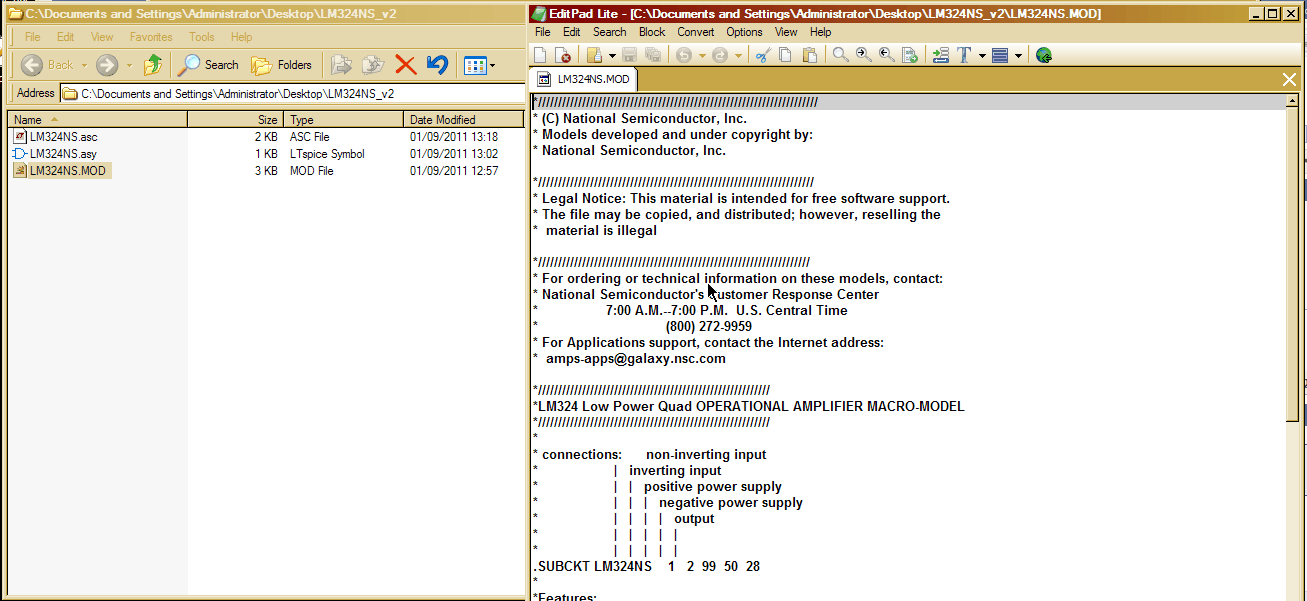
Task: Click the Forward arrow in Explorer
Action: pos(106,65)
